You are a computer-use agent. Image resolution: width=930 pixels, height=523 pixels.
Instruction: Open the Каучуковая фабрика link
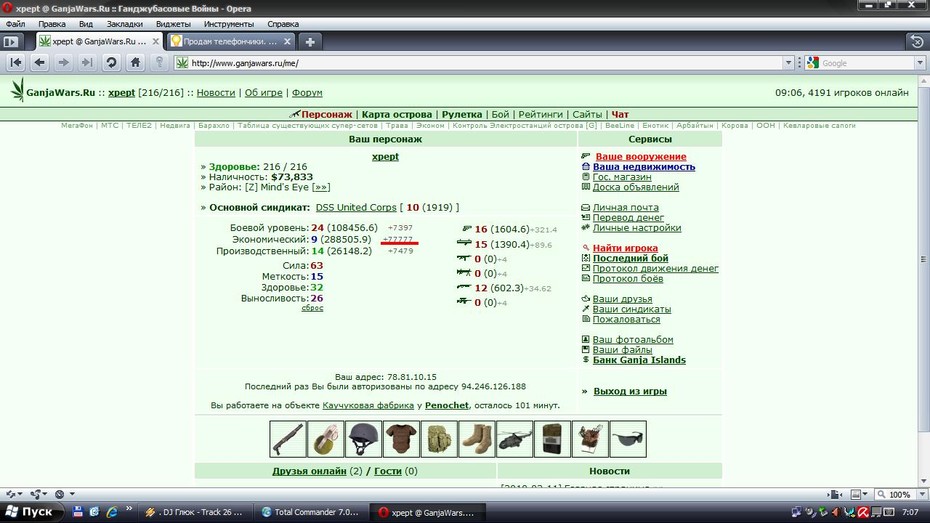tap(368, 406)
